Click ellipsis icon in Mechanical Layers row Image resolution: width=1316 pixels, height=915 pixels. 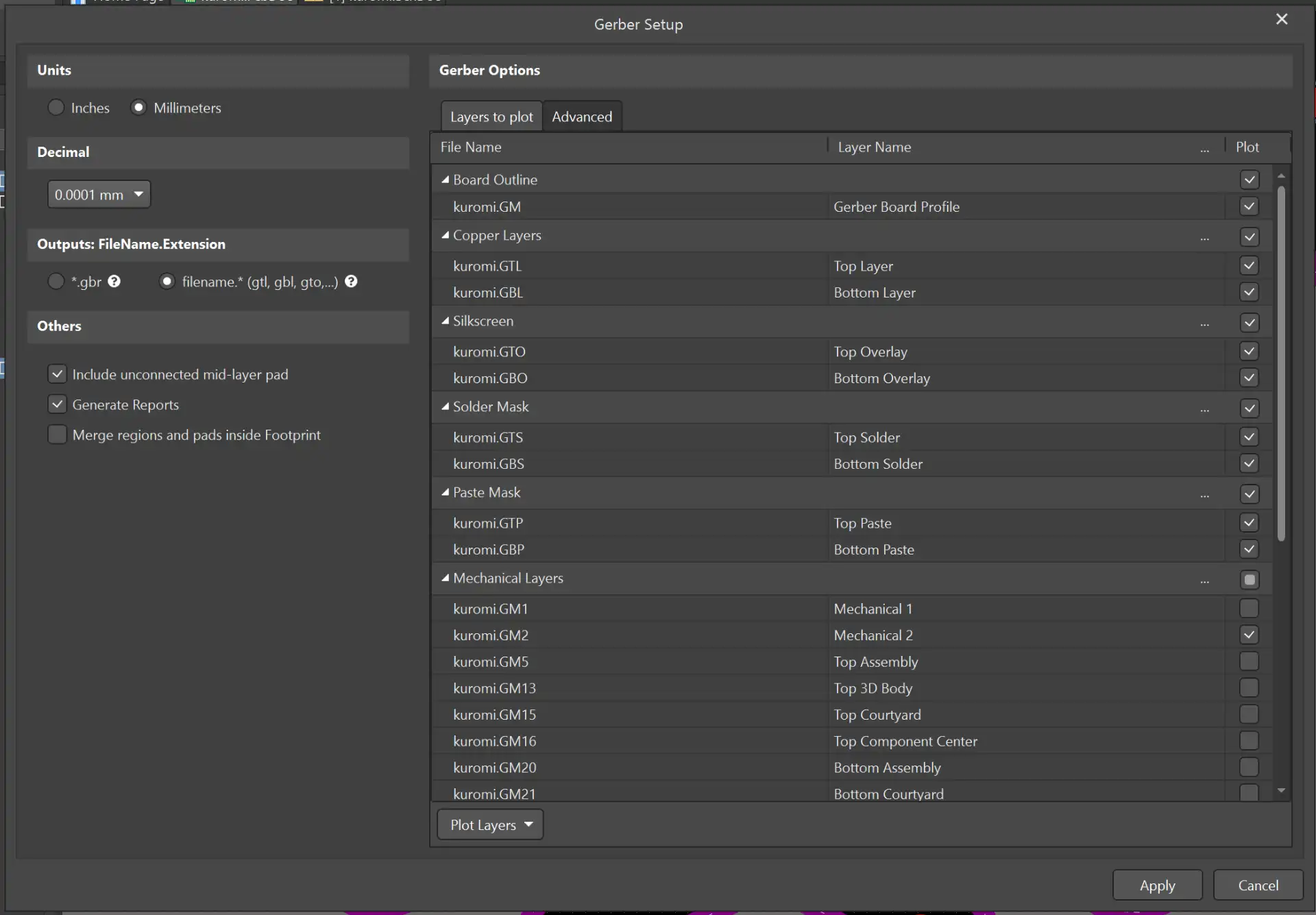(x=1204, y=581)
